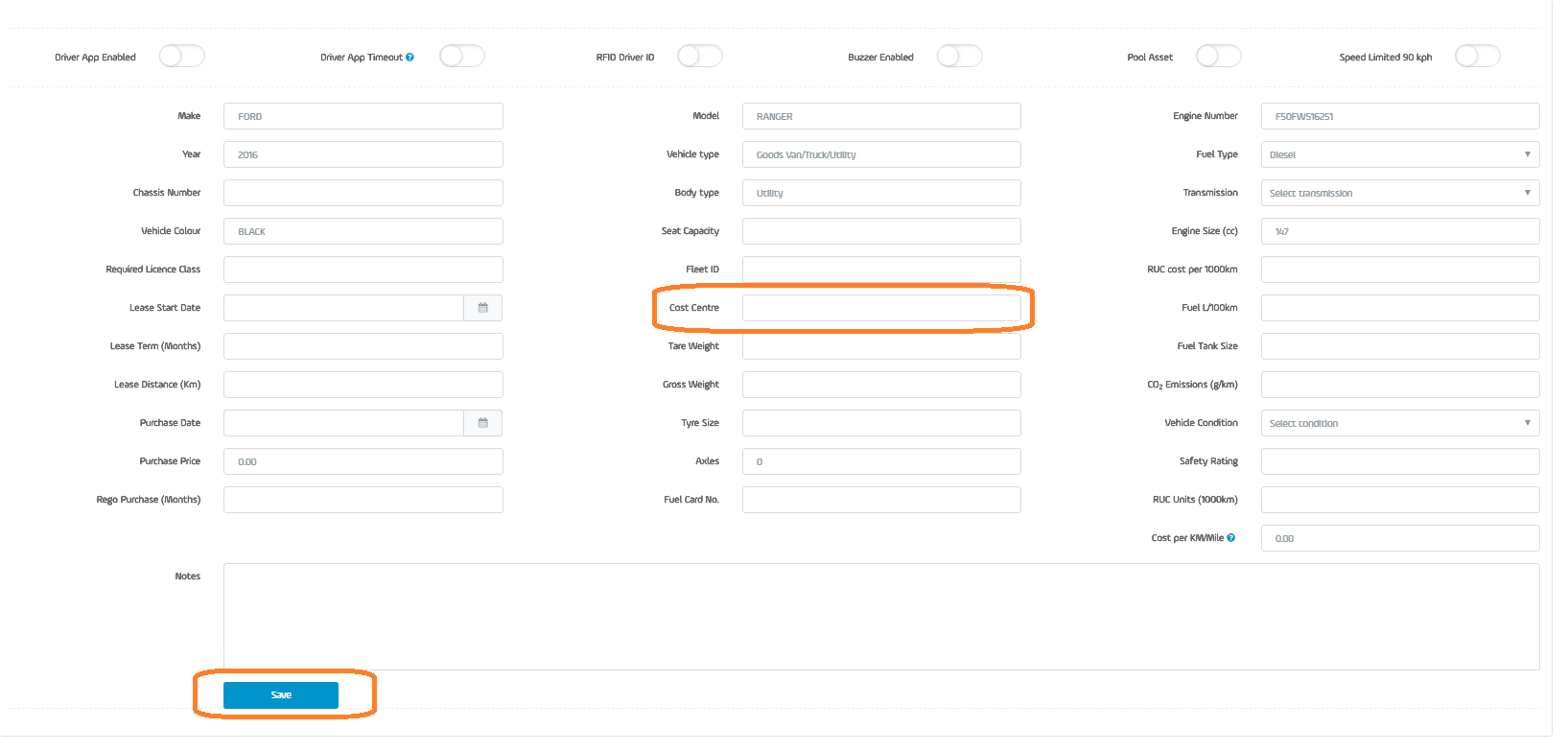Click the Purchase Price field
The image size is (1568, 752).
tap(363, 461)
